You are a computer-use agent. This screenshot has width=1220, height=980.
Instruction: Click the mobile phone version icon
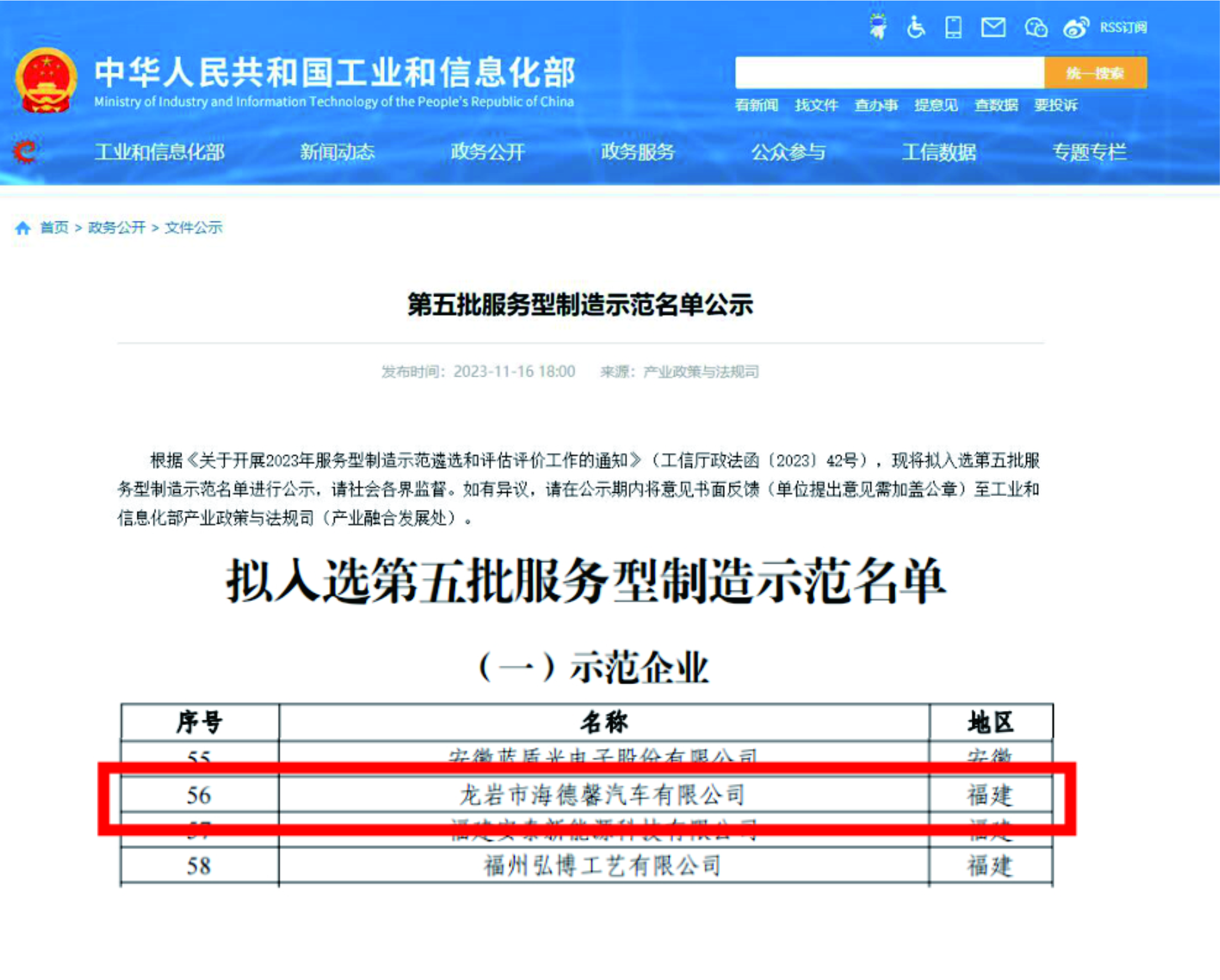coord(954,27)
